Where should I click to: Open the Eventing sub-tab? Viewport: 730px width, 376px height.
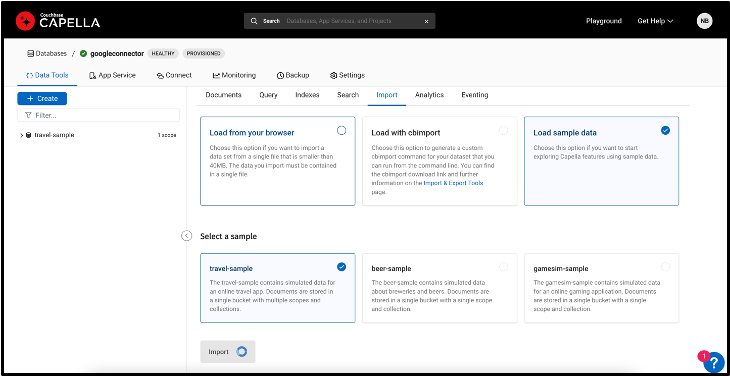tap(475, 95)
